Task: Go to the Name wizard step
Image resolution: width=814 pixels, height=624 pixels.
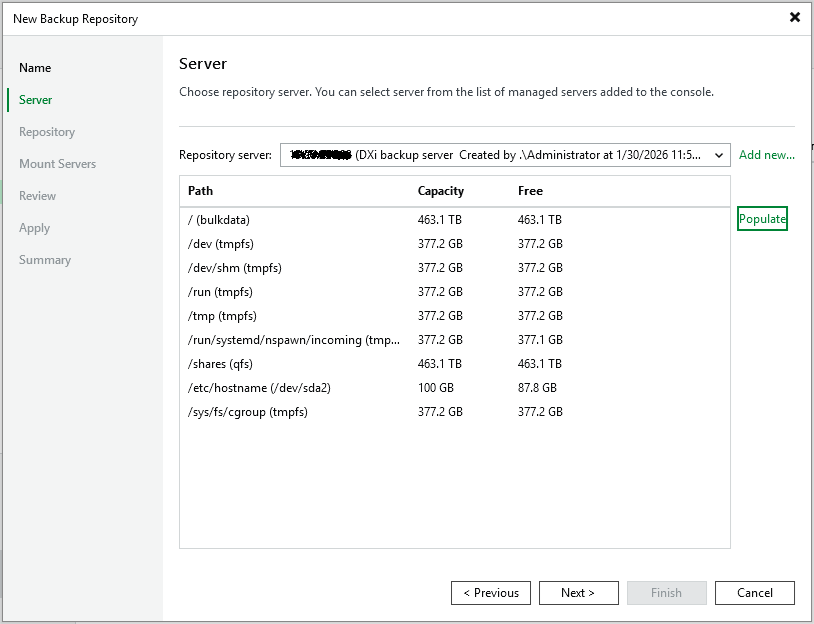Action: (35, 68)
